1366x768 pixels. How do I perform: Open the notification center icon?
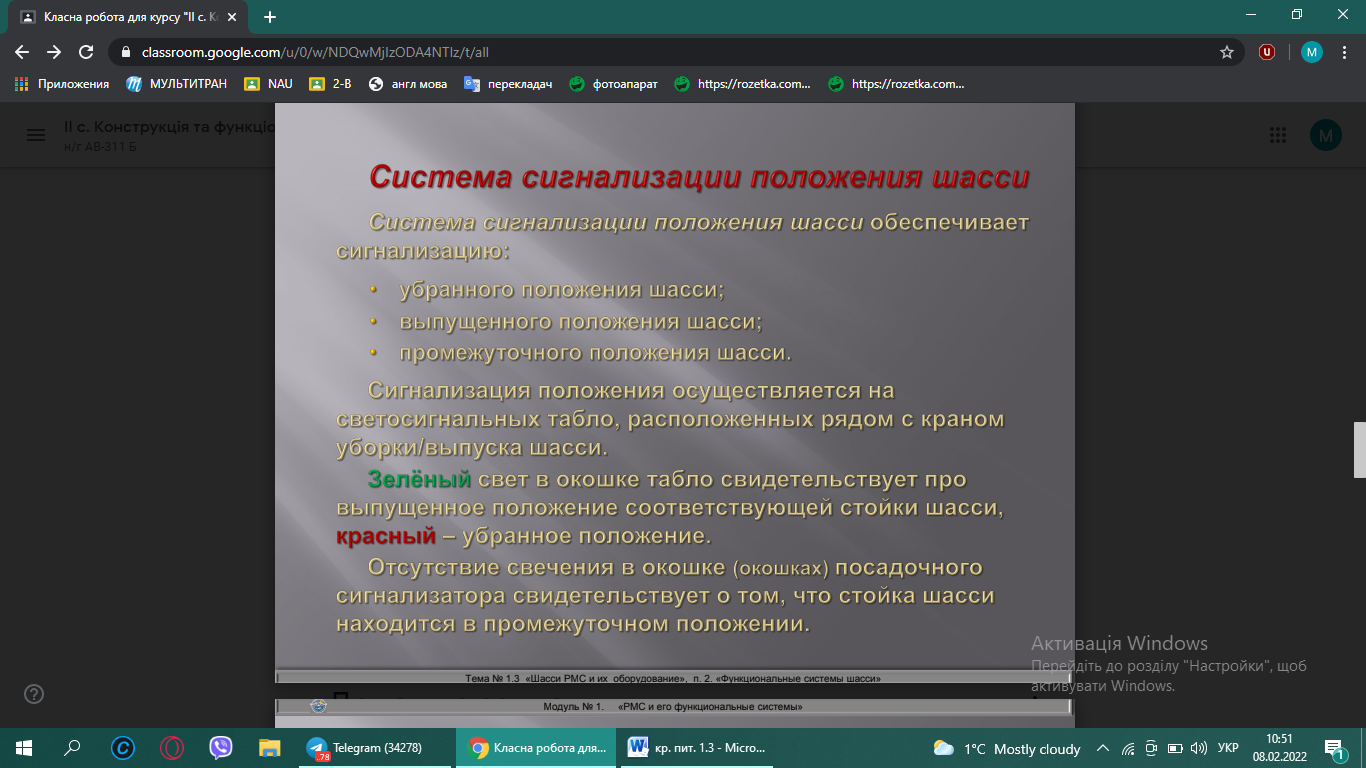click(1333, 748)
